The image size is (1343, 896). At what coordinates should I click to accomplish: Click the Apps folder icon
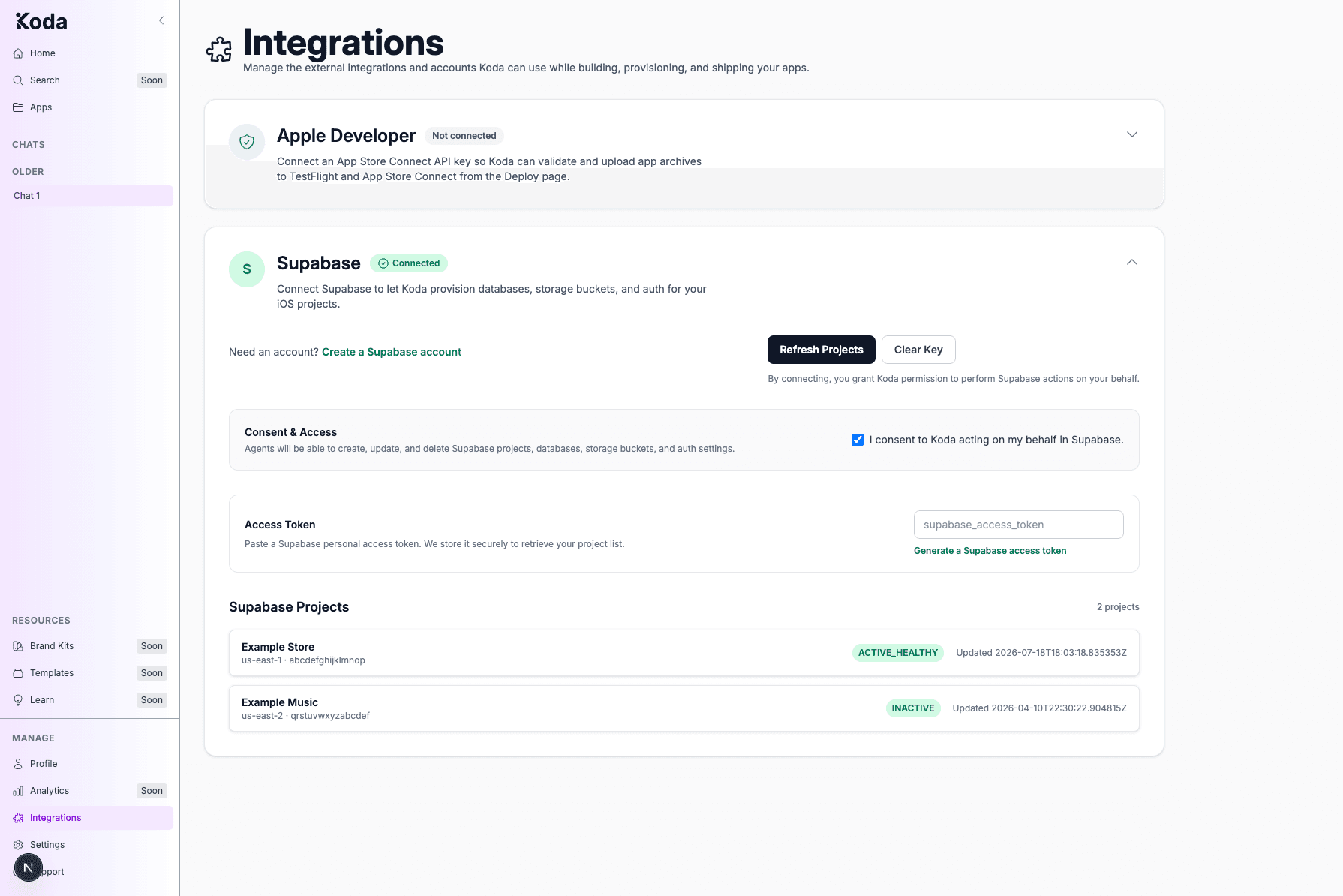[18, 107]
